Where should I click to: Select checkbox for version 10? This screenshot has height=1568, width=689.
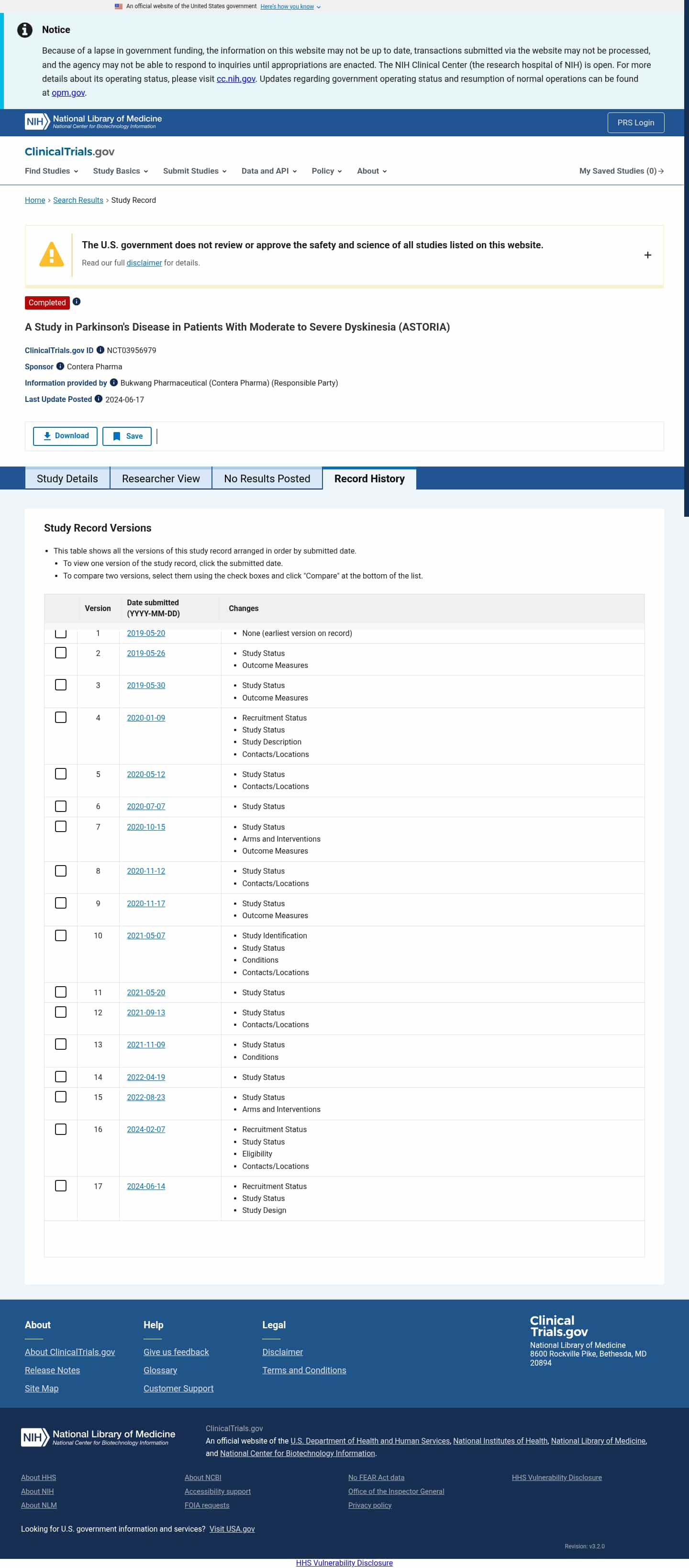(61, 935)
